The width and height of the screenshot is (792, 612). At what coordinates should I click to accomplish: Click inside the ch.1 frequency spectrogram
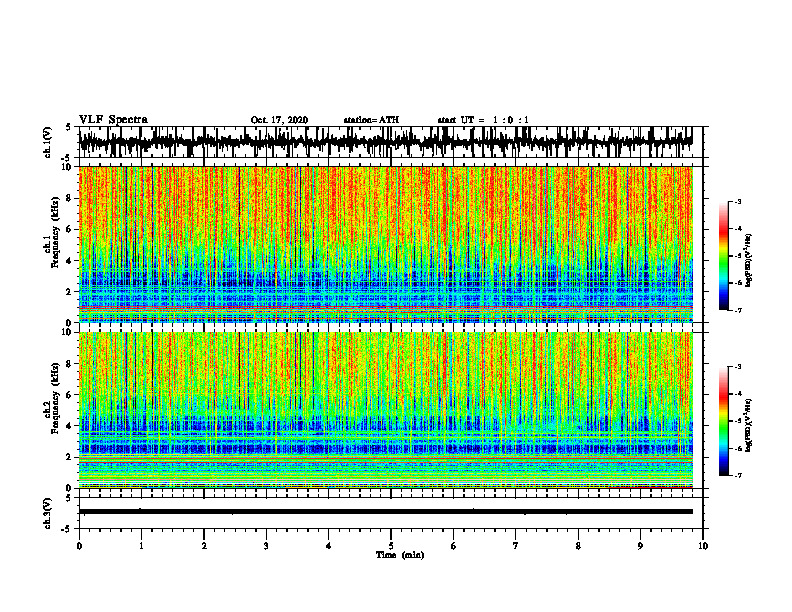[385, 244]
